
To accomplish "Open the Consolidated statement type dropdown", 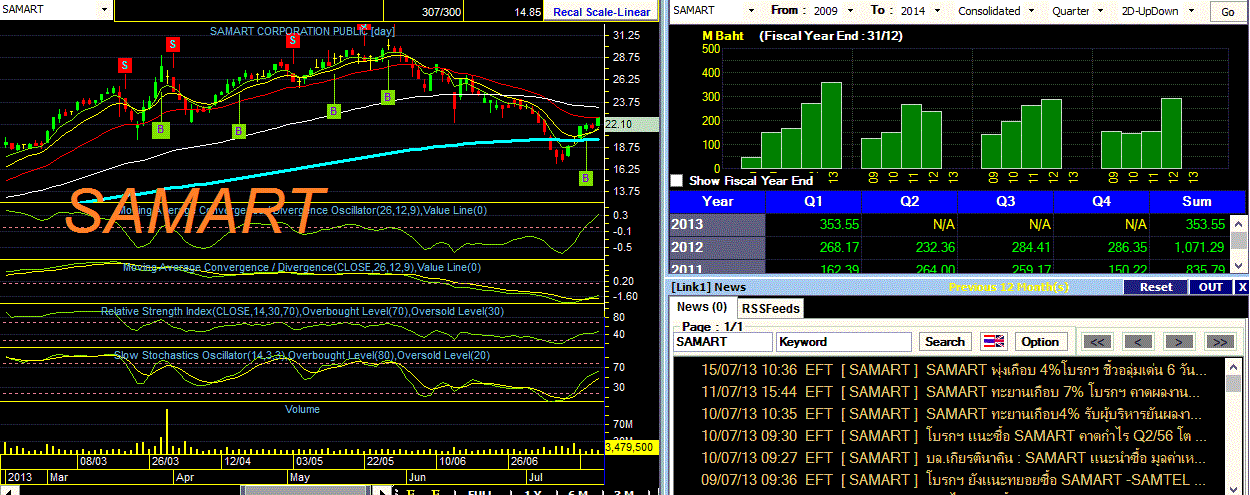I will click(x=1029, y=11).
